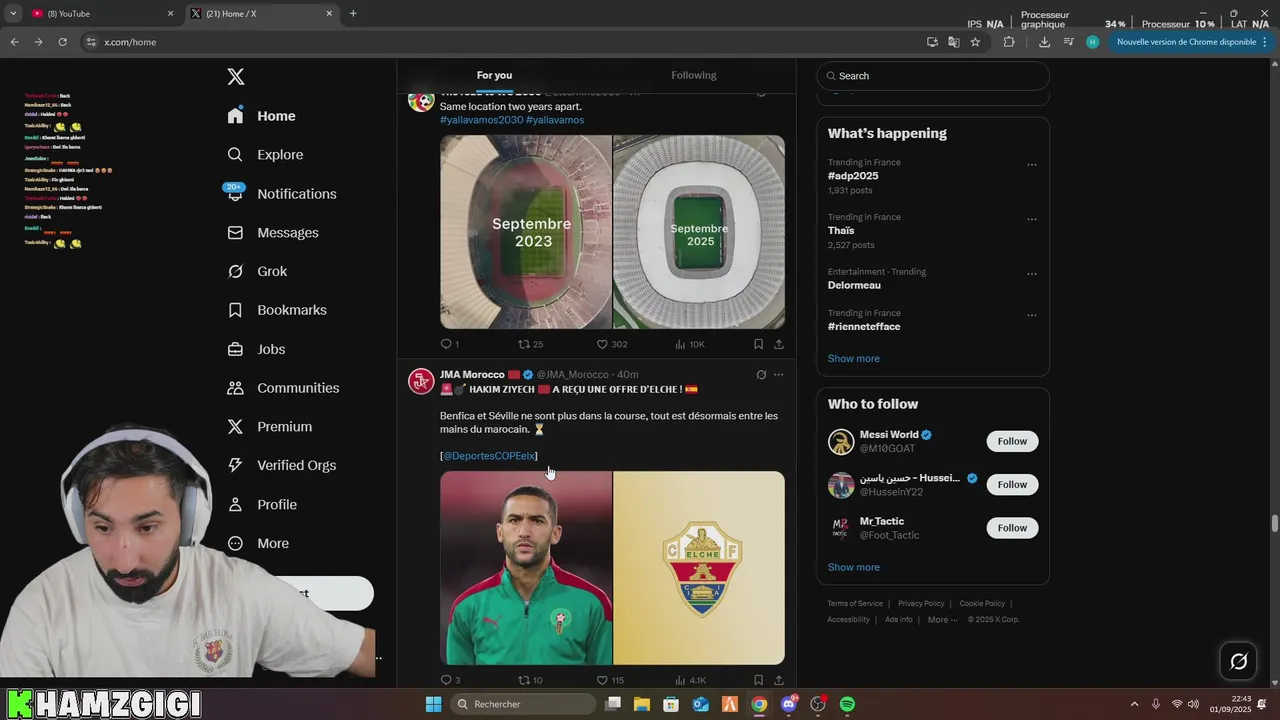Open Jobs from the sidebar
This screenshot has width=1280, height=720.
point(256,349)
